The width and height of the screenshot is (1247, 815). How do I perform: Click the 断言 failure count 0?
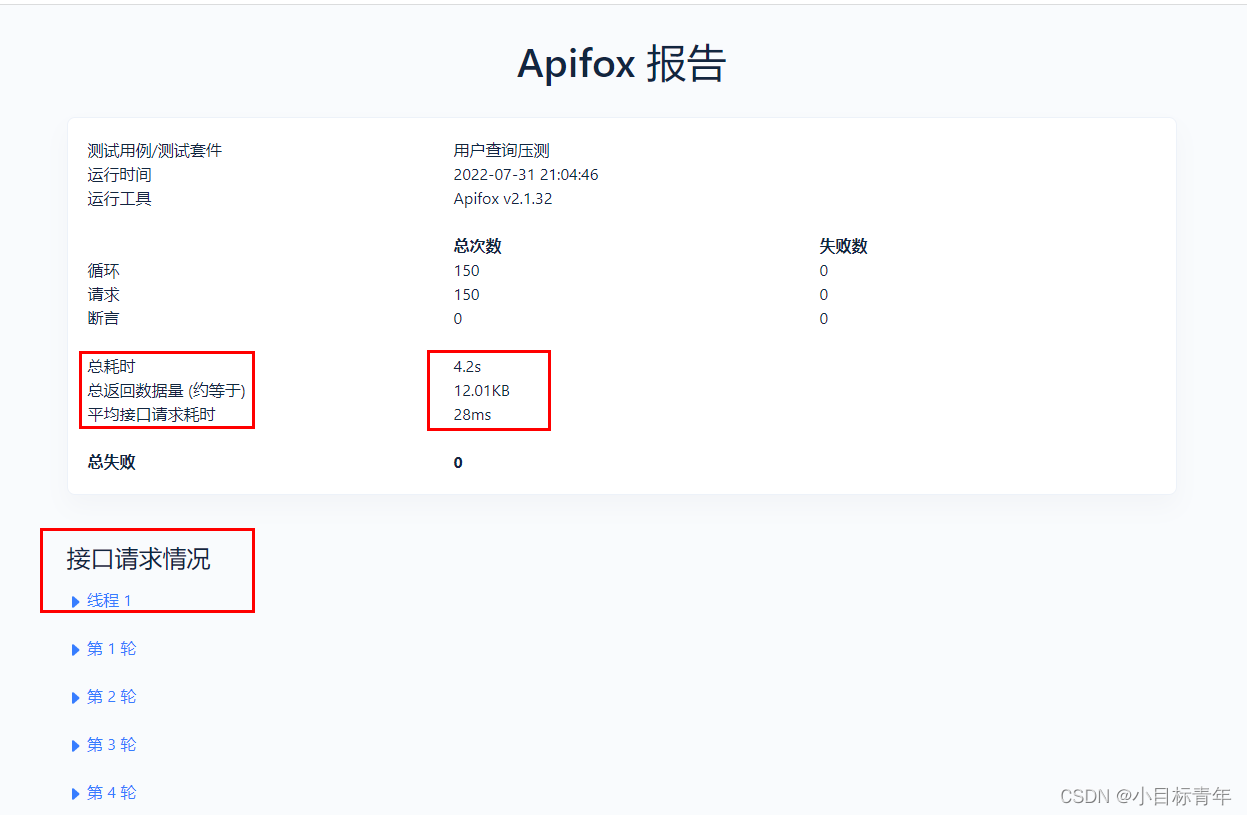824,319
